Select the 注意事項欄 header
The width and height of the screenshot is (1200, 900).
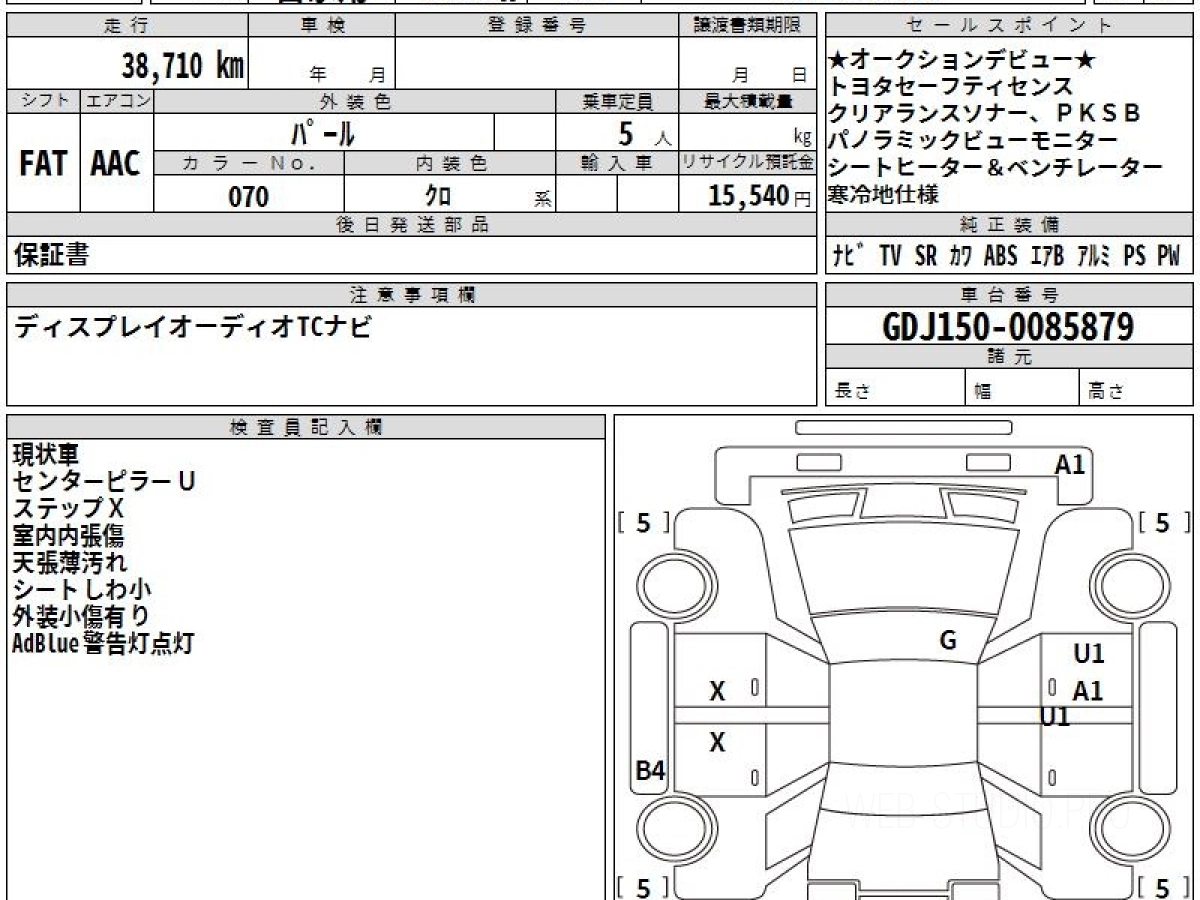(x=412, y=295)
